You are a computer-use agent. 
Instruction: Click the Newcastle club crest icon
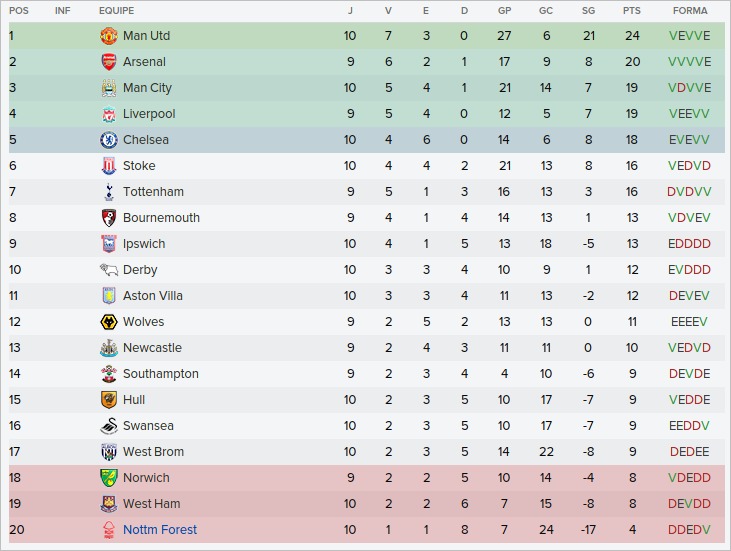[x=109, y=348]
